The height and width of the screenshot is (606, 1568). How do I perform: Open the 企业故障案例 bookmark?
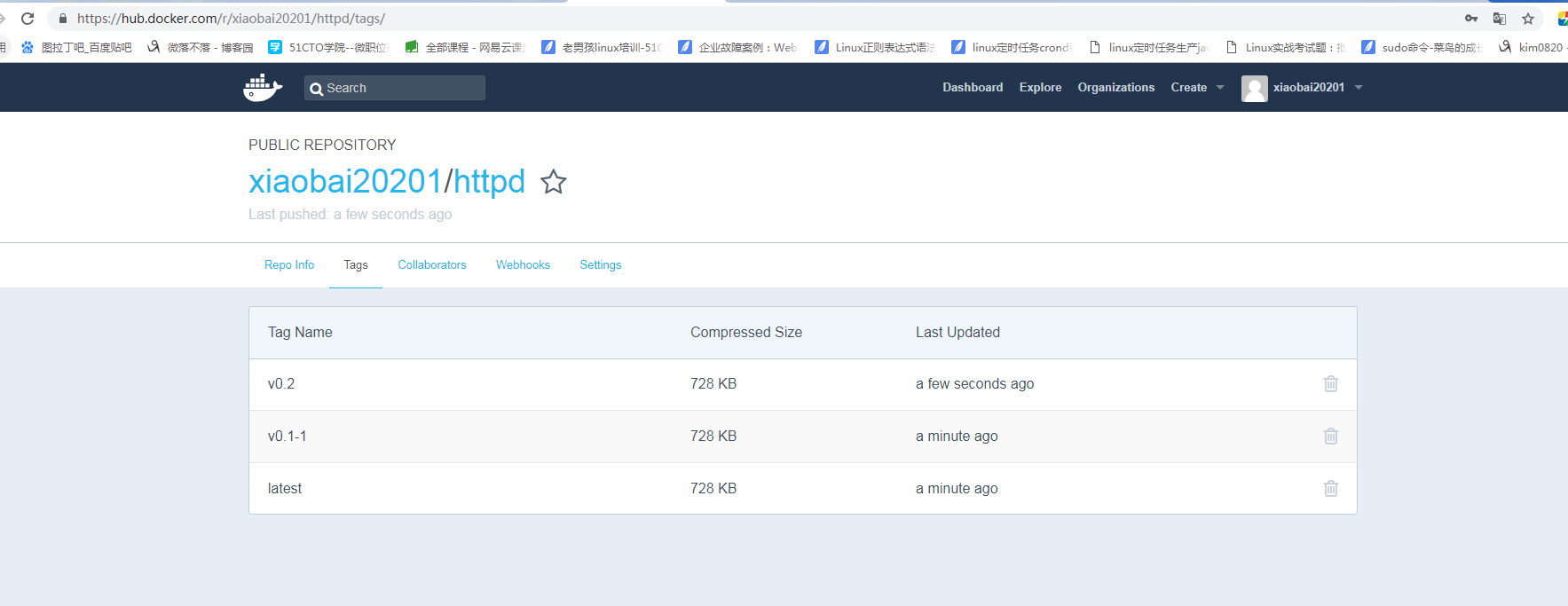point(738,47)
